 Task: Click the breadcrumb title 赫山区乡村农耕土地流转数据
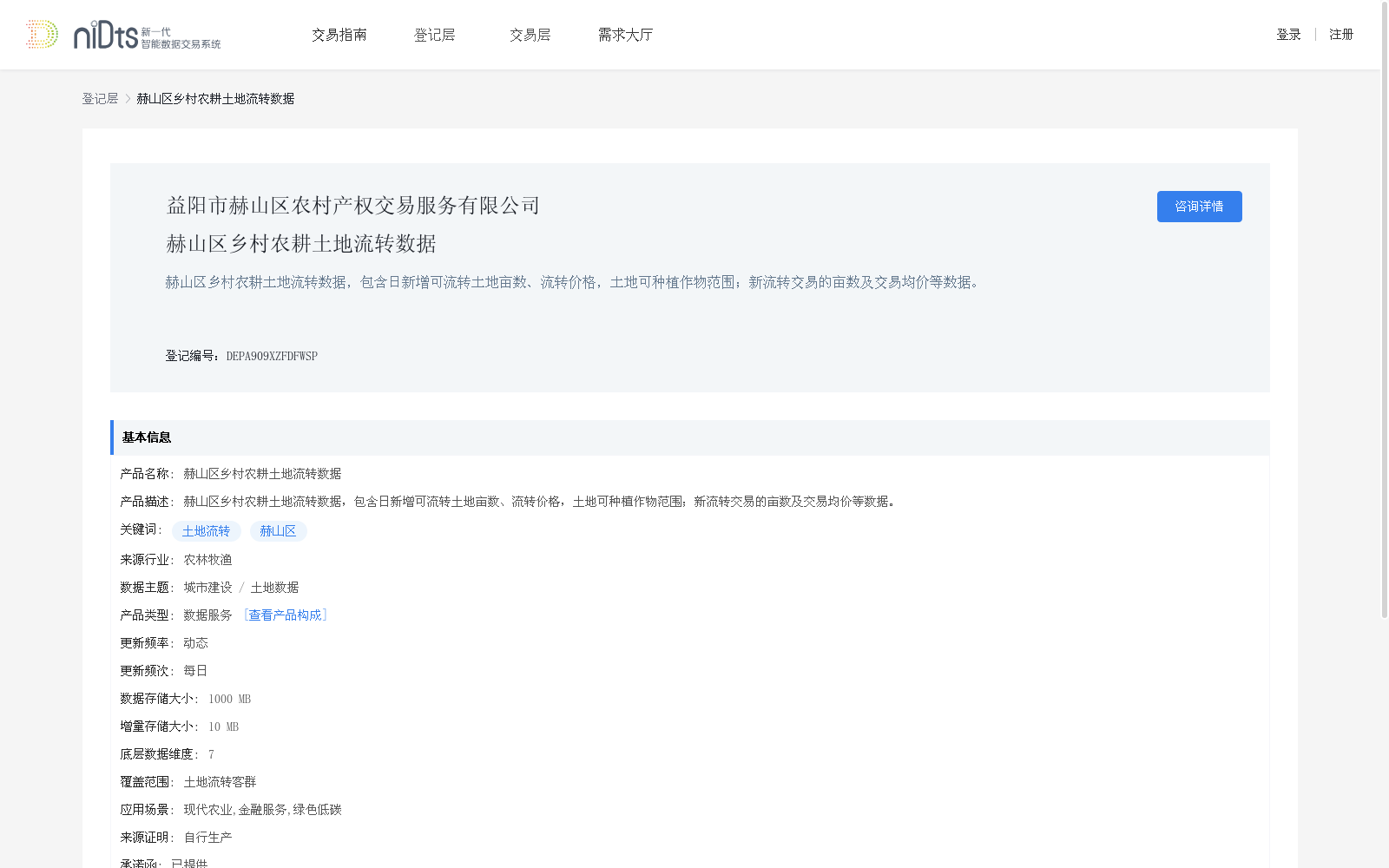pyautogui.click(x=215, y=99)
